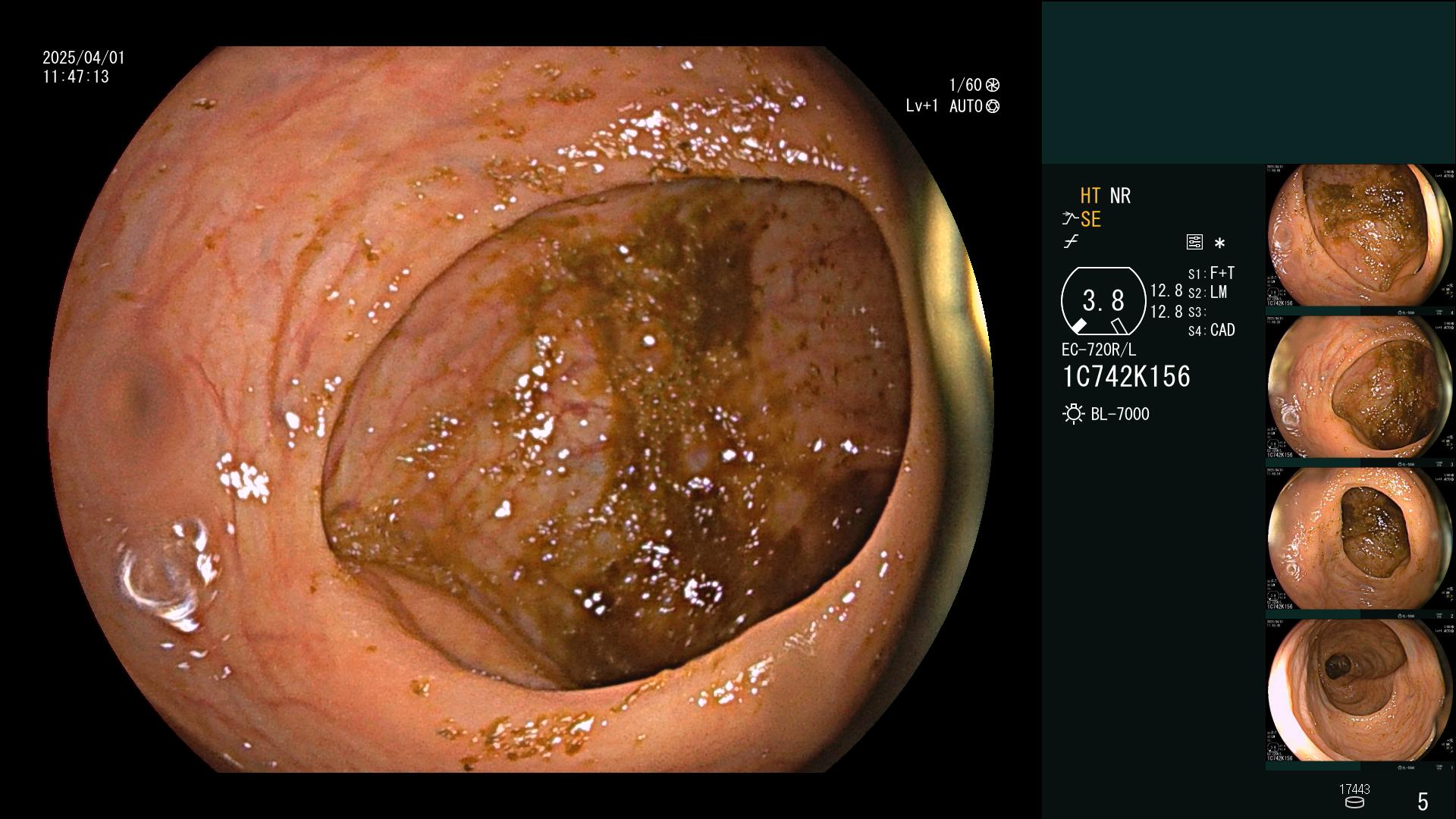Select the captured image thumbnail numbered 4

pos(1360,236)
